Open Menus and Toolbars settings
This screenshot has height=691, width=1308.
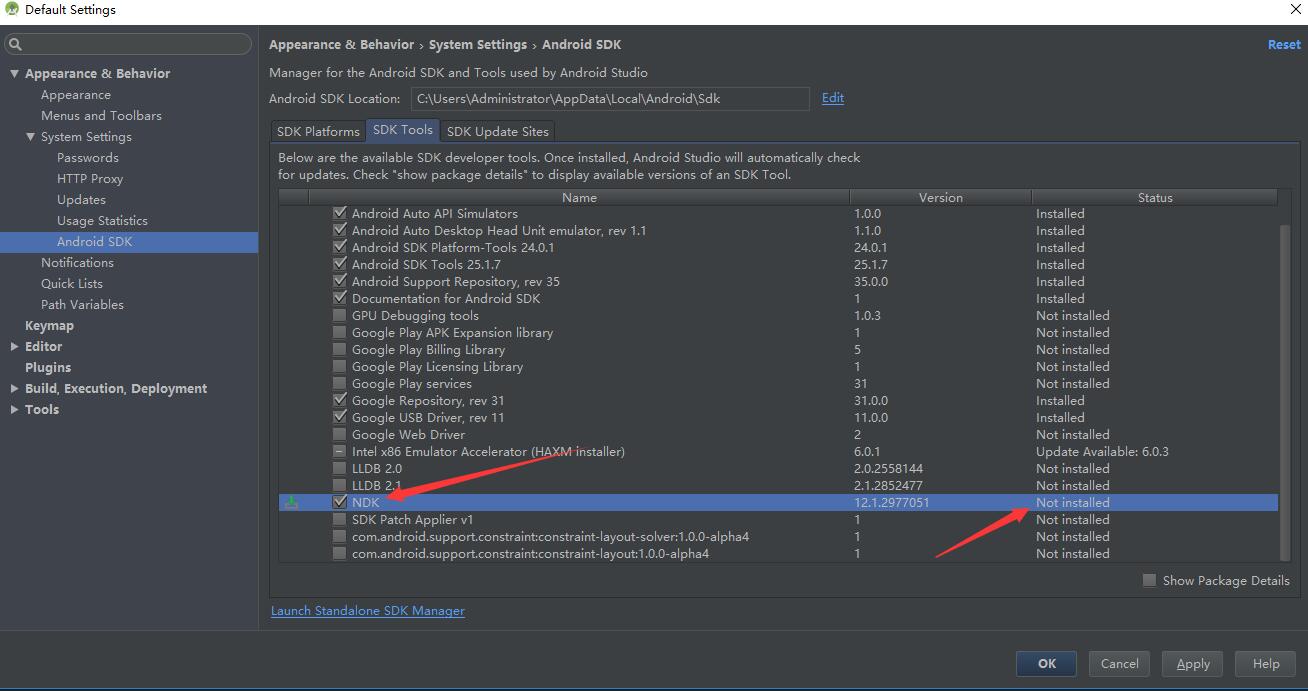(101, 115)
